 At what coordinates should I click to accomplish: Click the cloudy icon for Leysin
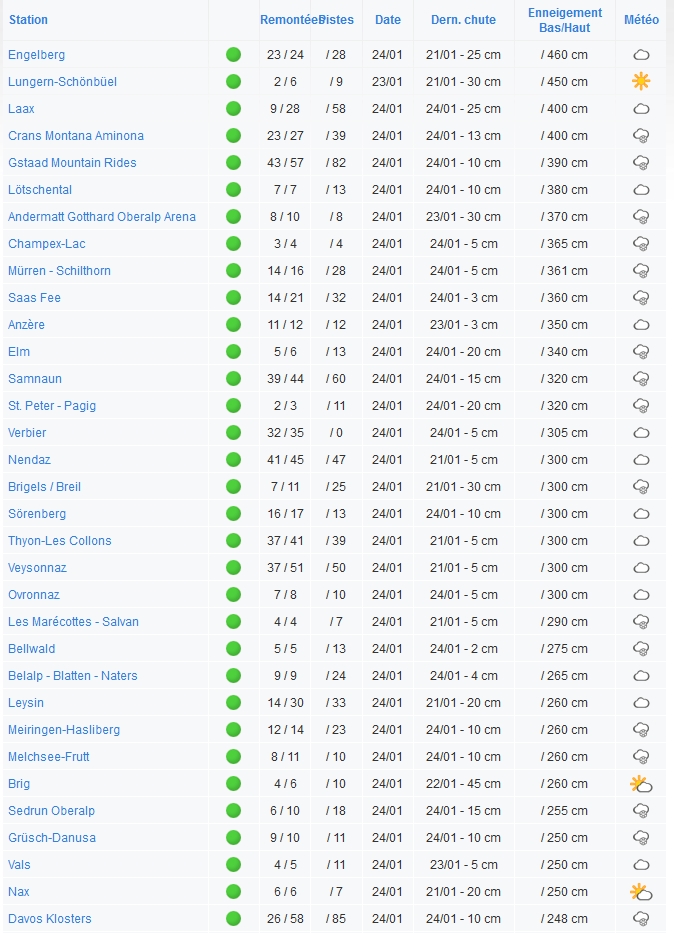tap(641, 703)
